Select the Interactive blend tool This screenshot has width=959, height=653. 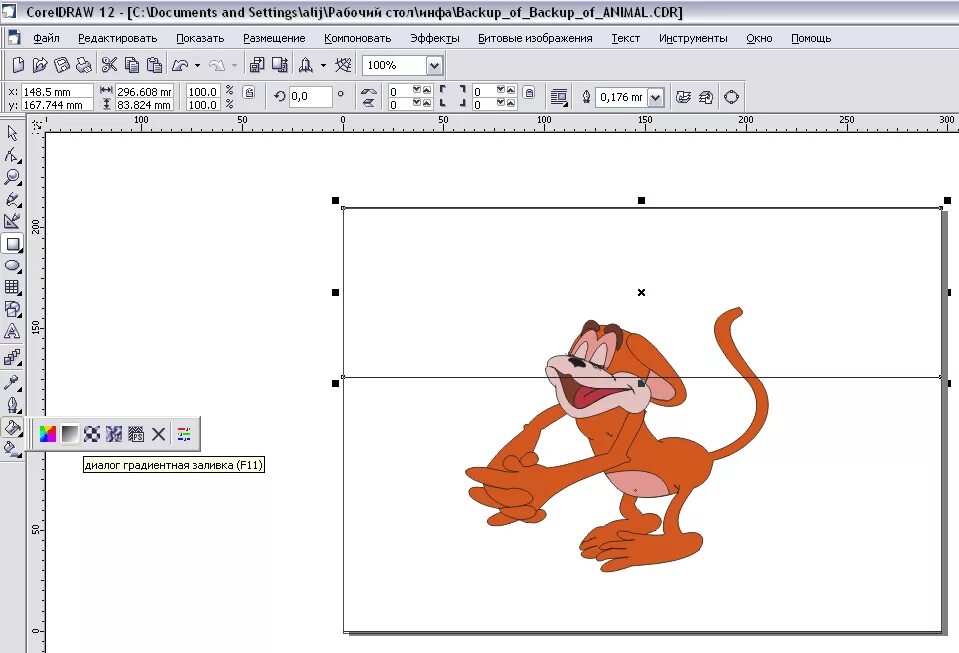(12, 357)
